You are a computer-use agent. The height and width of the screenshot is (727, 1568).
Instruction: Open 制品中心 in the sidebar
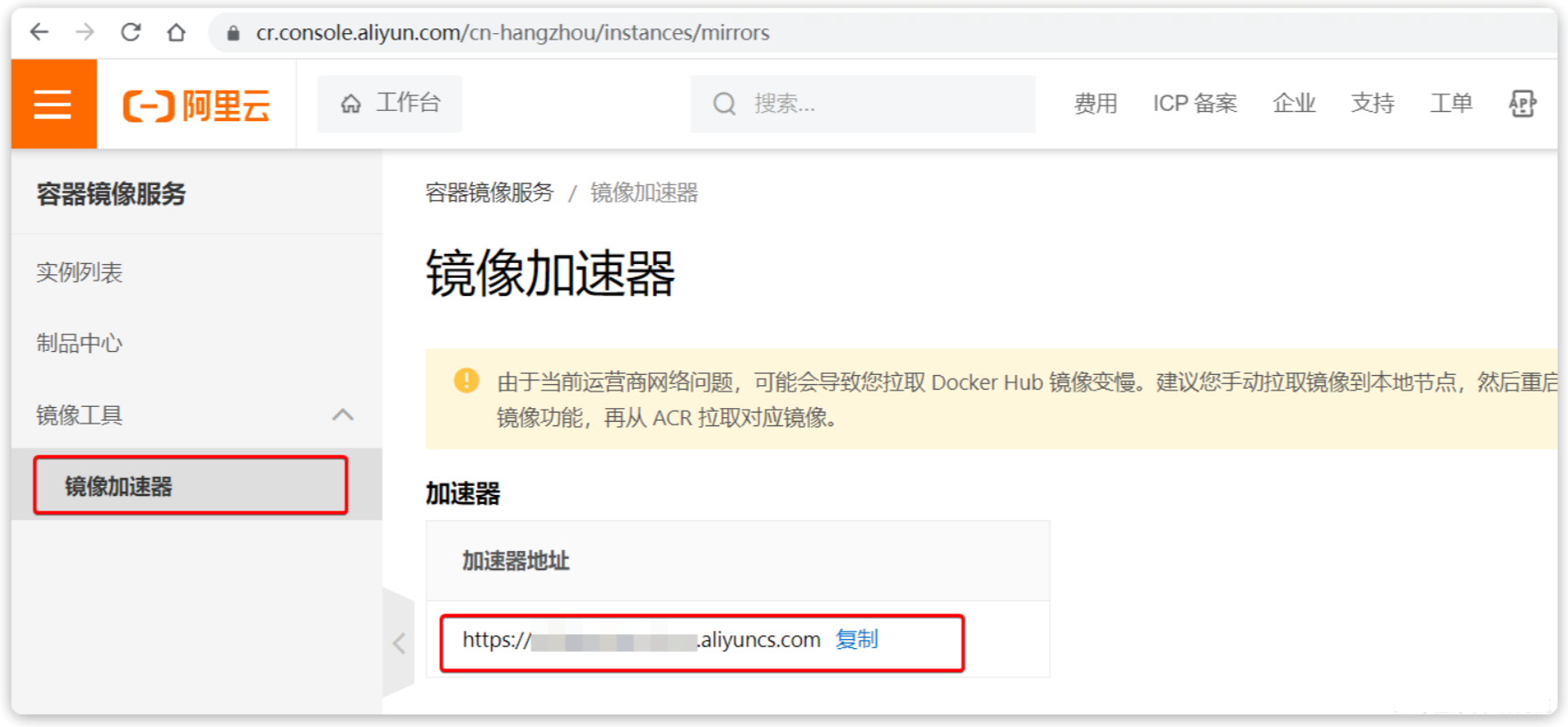(80, 343)
